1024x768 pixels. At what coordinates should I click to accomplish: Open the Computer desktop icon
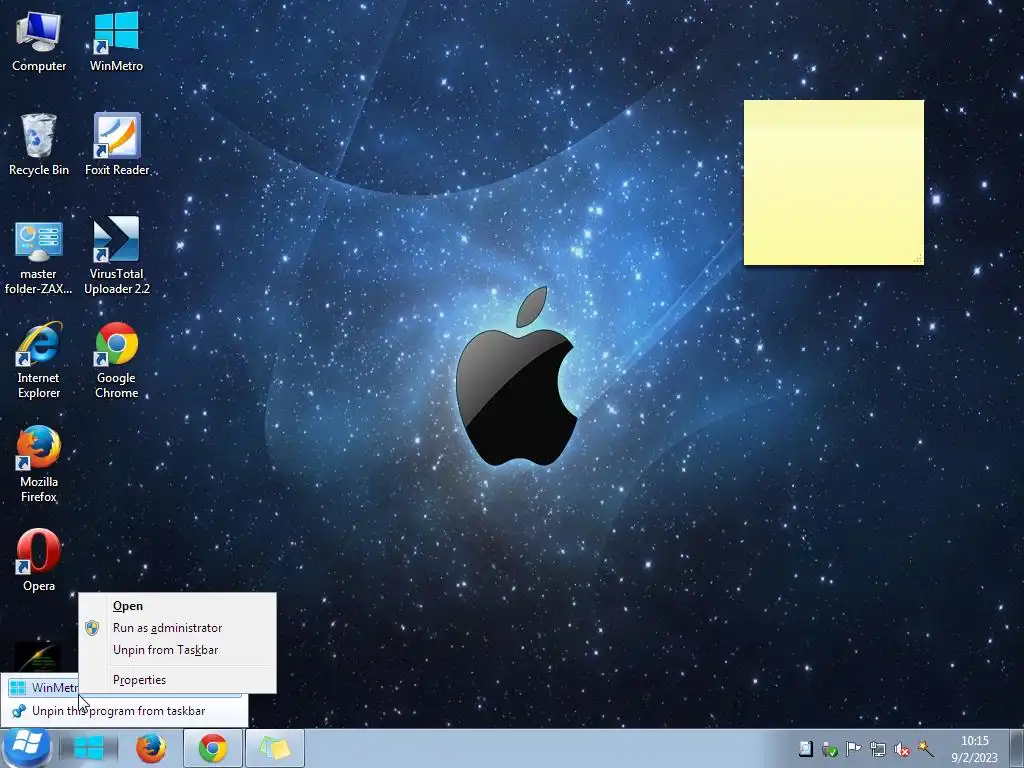click(39, 42)
